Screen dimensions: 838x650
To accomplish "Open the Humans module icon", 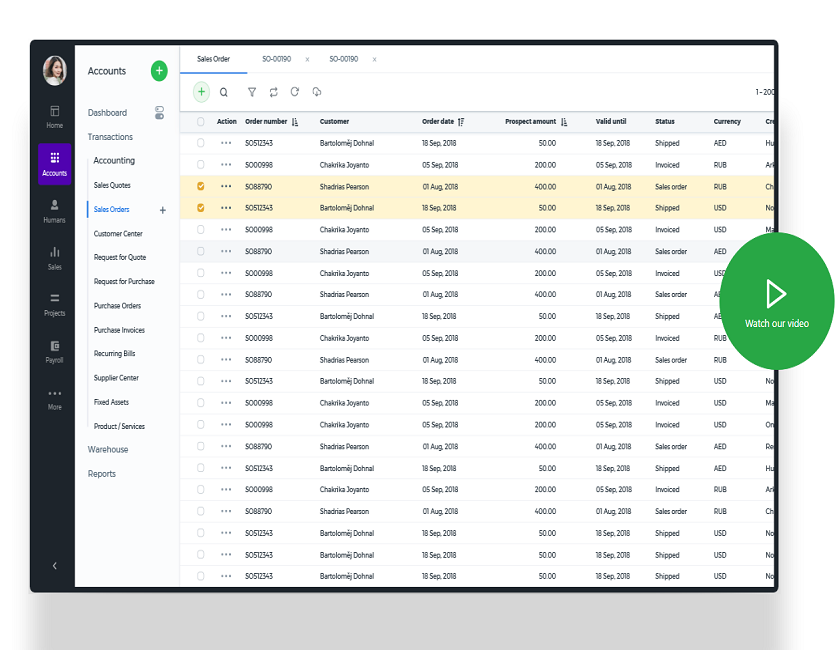I will pyautogui.click(x=54, y=211).
